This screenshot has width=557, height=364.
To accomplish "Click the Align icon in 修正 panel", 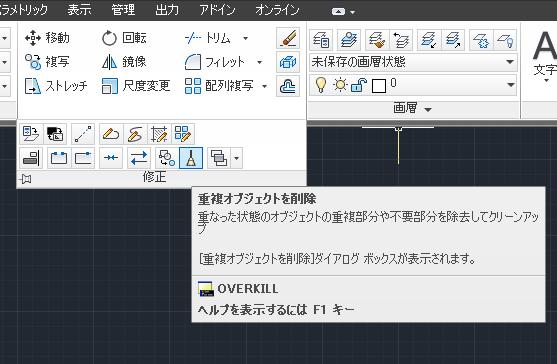I will click(31, 158).
